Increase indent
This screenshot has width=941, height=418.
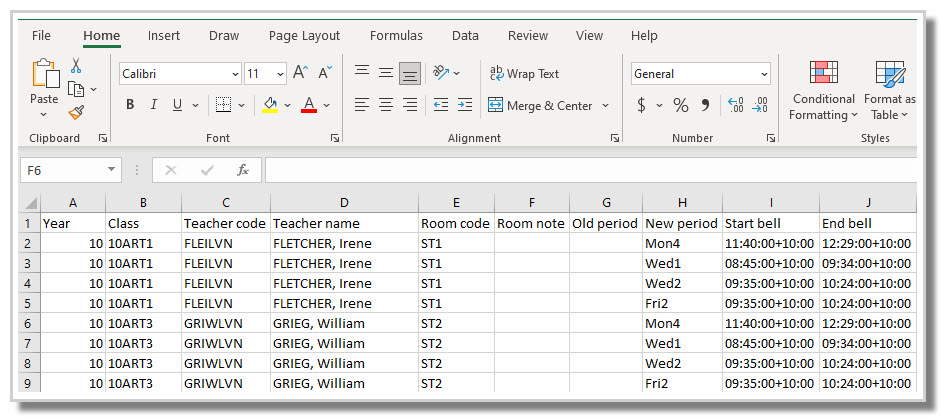[x=464, y=106]
